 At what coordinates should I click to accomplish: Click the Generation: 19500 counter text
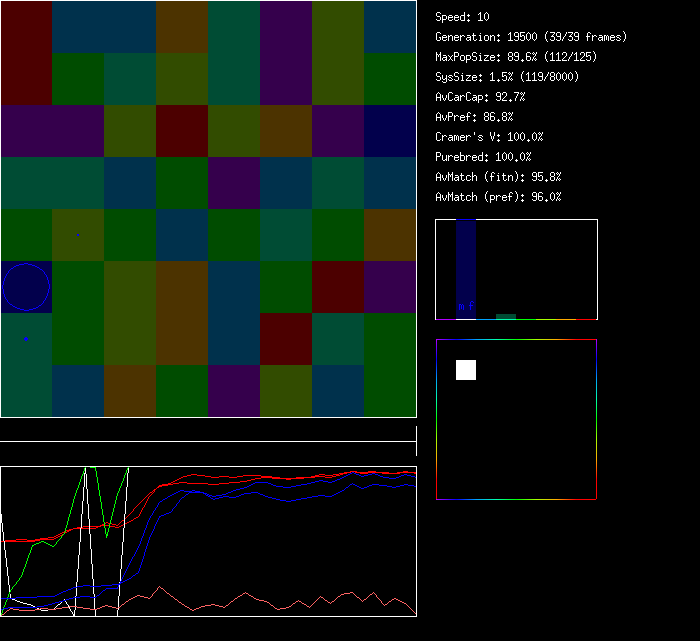pyautogui.click(x=531, y=37)
